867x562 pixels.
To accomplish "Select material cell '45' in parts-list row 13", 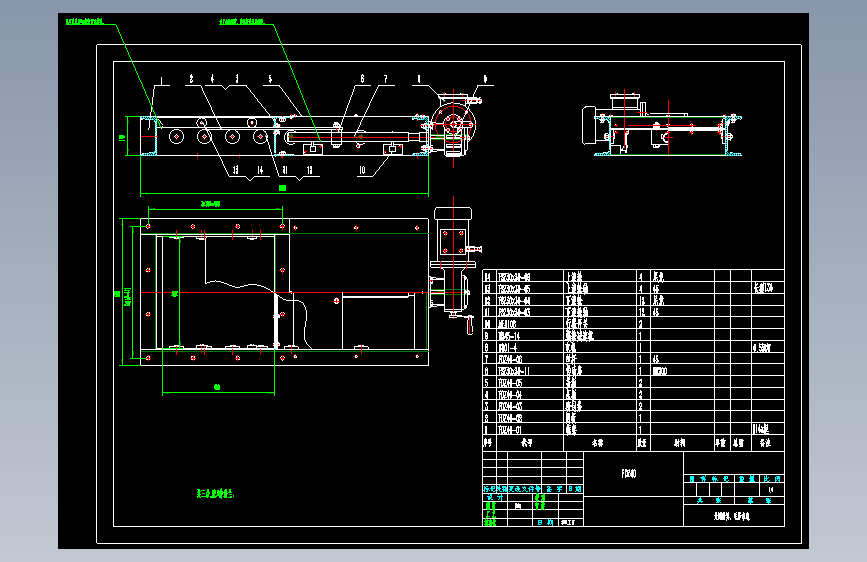I will [682, 289].
